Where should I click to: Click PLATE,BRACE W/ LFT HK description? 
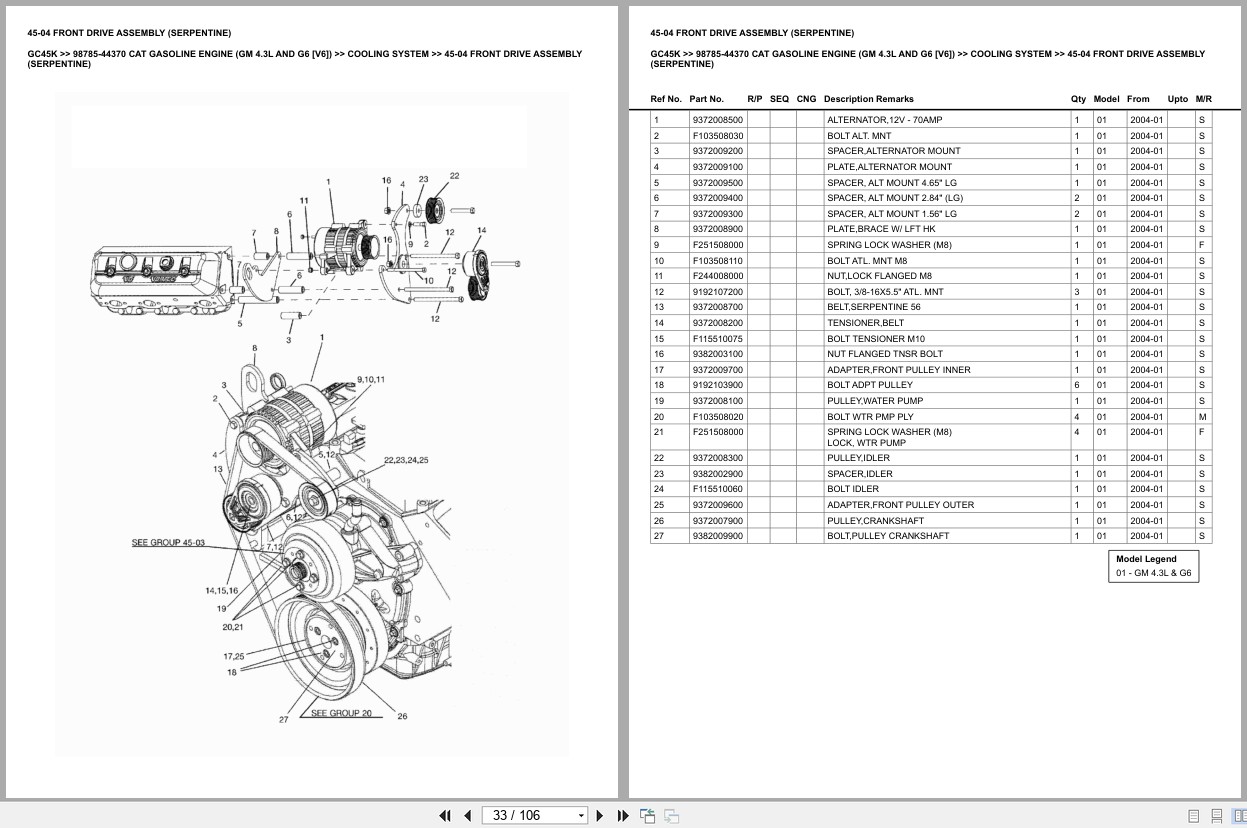coord(881,229)
